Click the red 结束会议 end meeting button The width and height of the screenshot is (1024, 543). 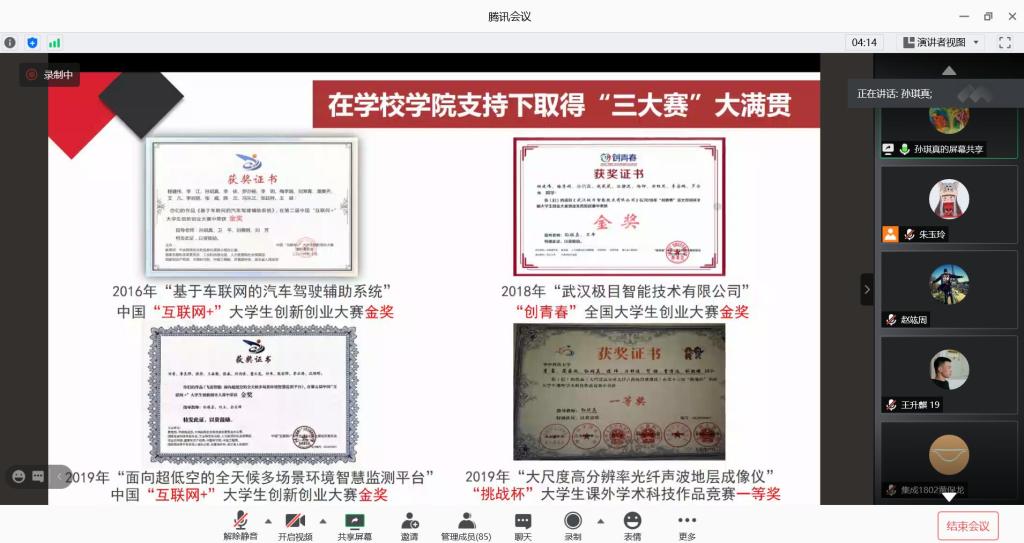point(968,526)
